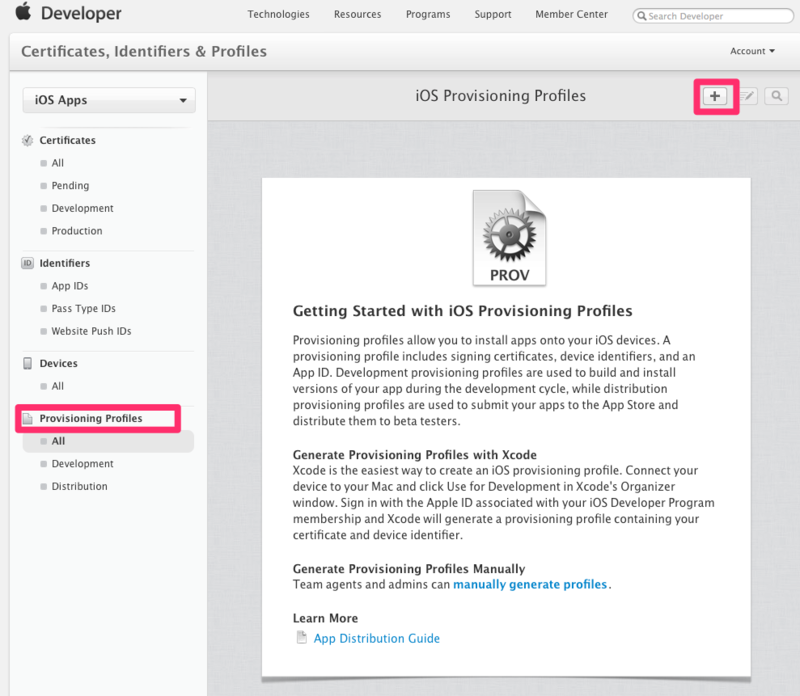
Task: Open the Technologies menu
Action: point(279,14)
